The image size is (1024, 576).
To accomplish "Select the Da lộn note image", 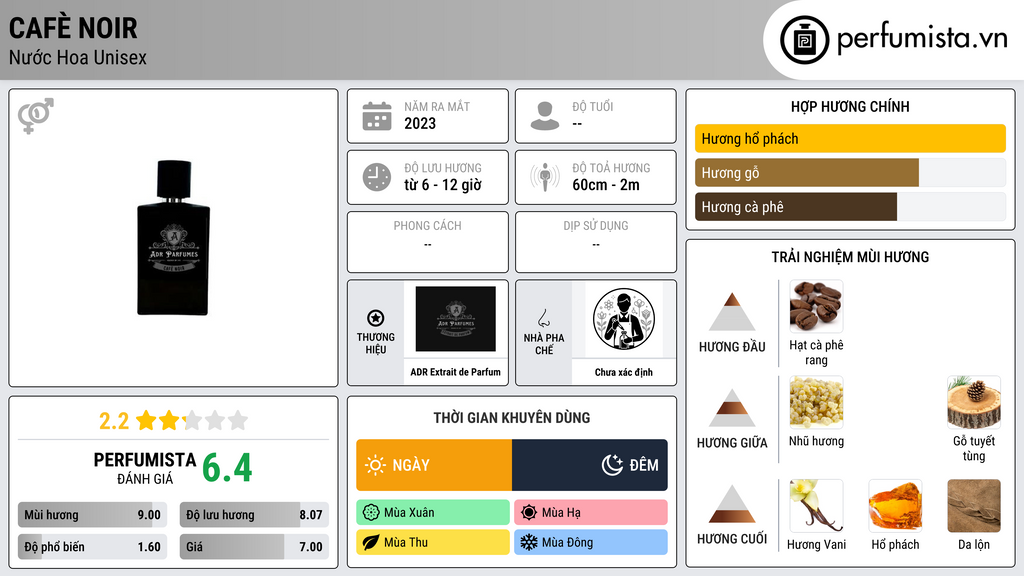I will pos(974,506).
